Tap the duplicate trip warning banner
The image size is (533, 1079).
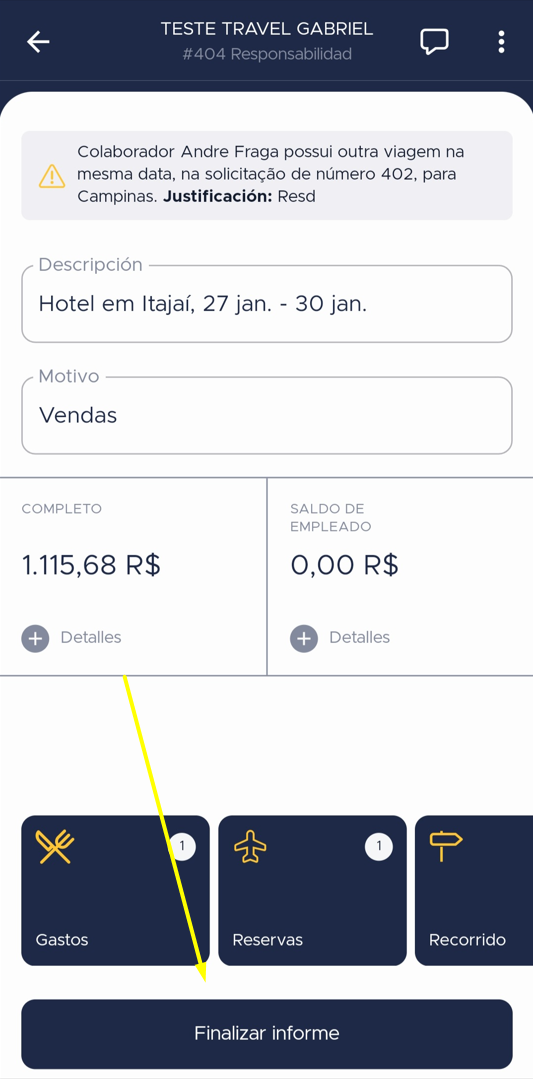tap(267, 175)
